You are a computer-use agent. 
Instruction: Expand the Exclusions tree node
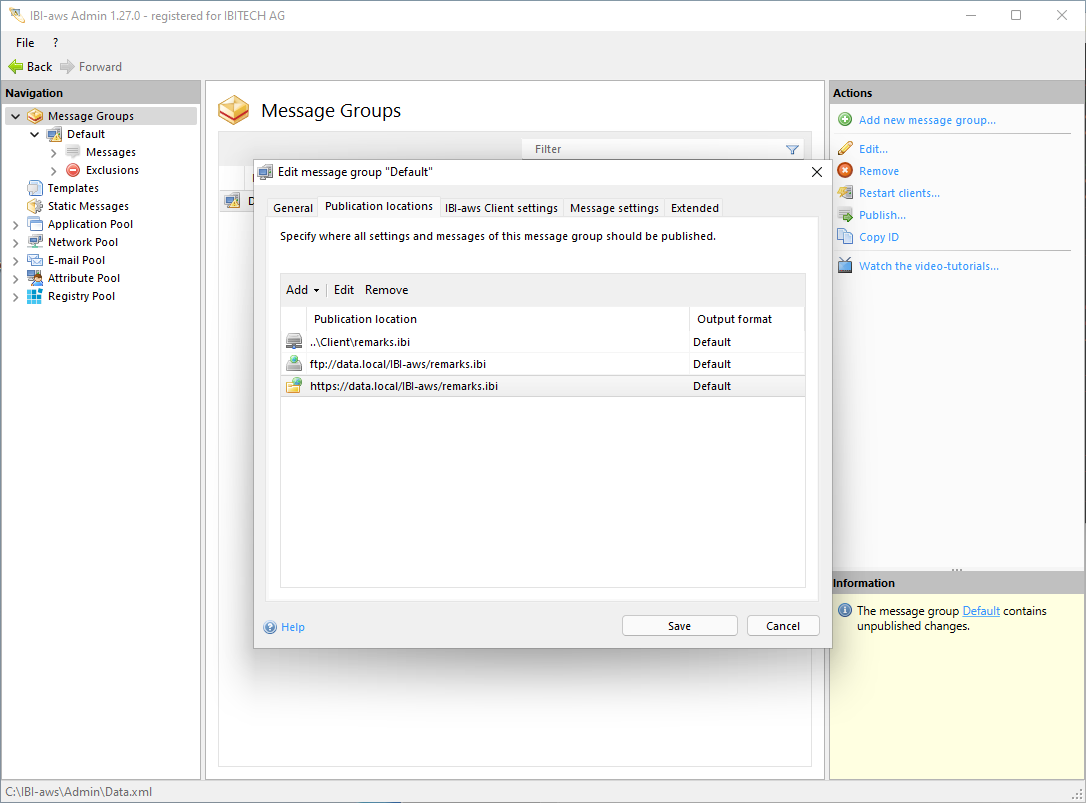[54, 171]
